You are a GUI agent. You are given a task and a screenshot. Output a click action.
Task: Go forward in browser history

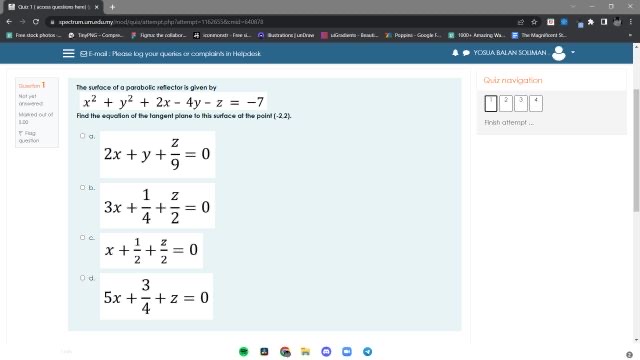tap(22, 22)
